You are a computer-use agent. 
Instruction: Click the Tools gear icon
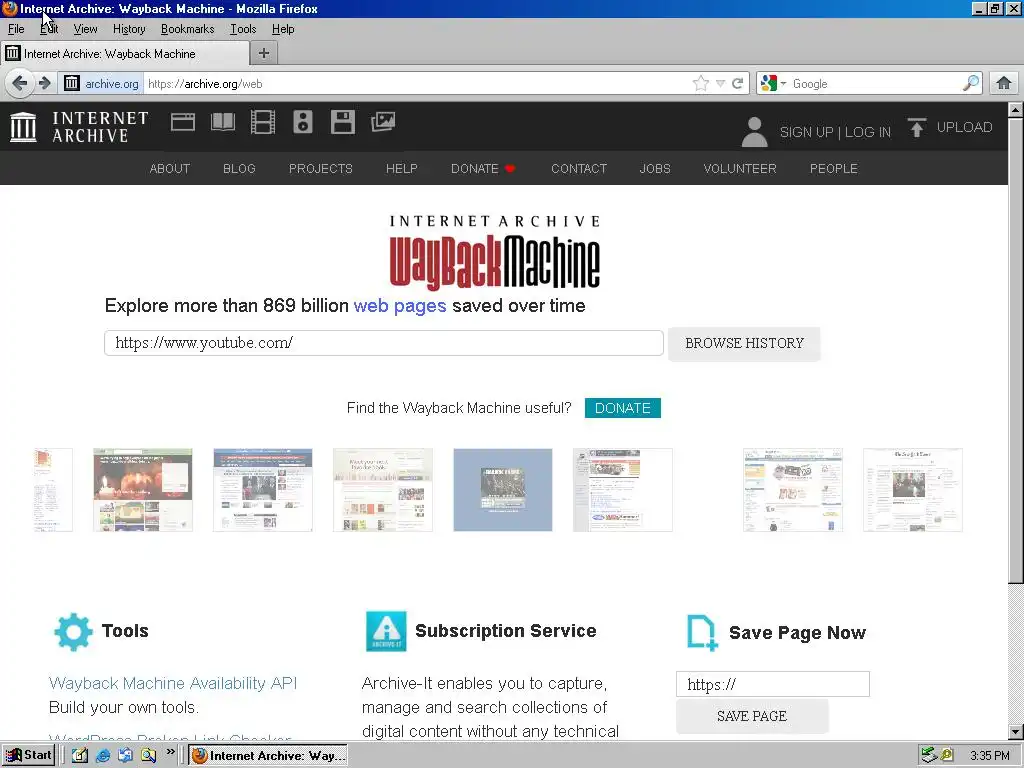(73, 632)
